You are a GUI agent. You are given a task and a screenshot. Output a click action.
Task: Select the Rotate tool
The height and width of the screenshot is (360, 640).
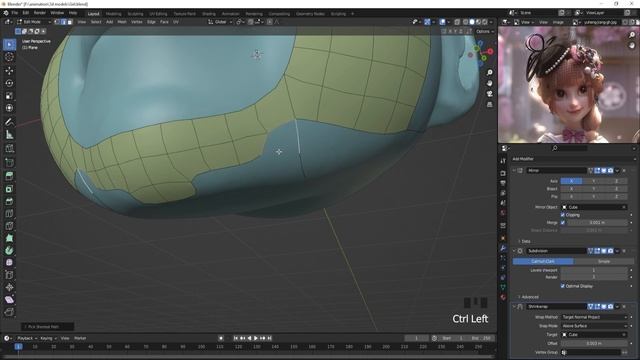pyautogui.click(x=9, y=83)
